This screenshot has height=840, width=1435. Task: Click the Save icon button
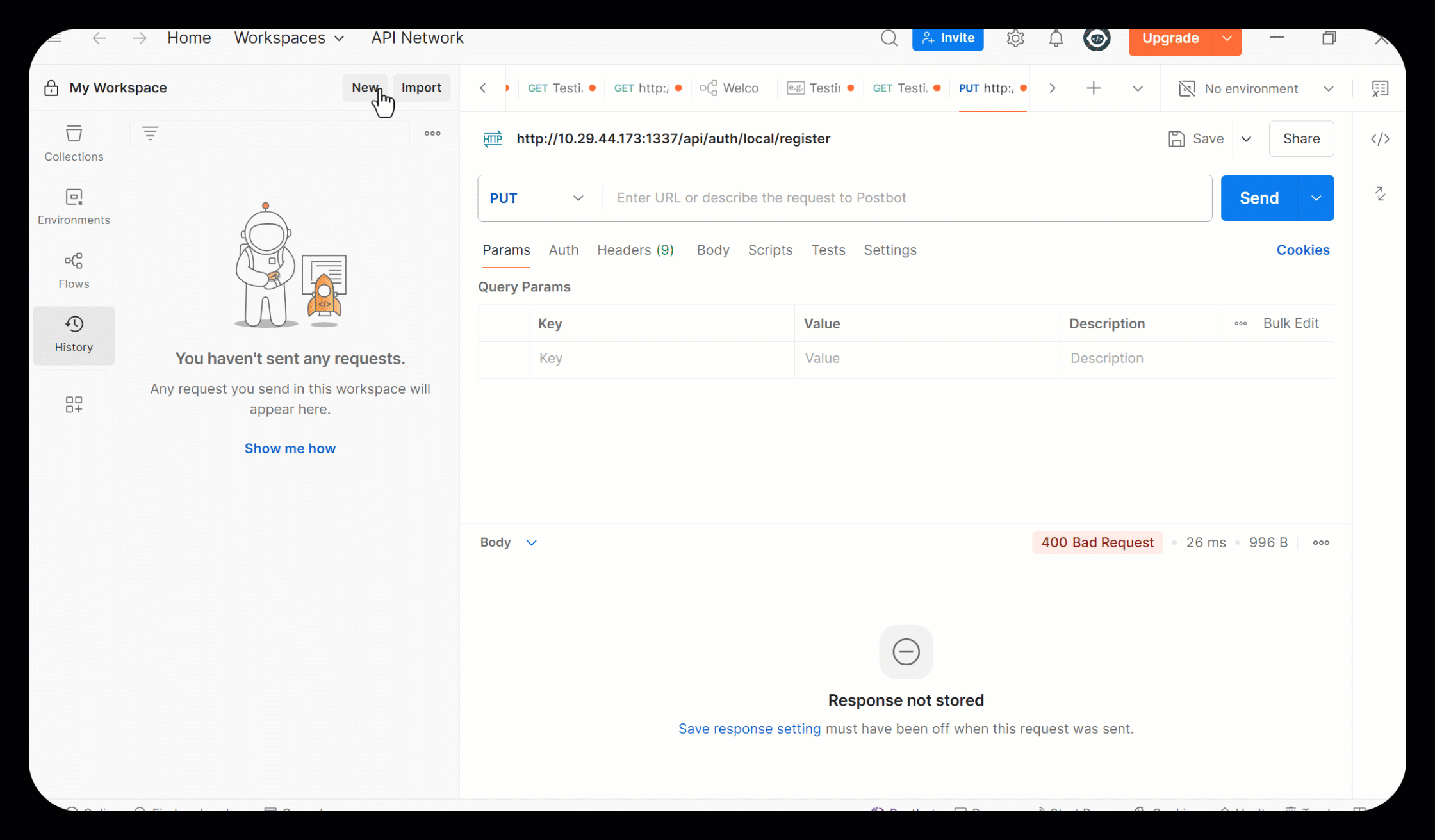click(1195, 139)
